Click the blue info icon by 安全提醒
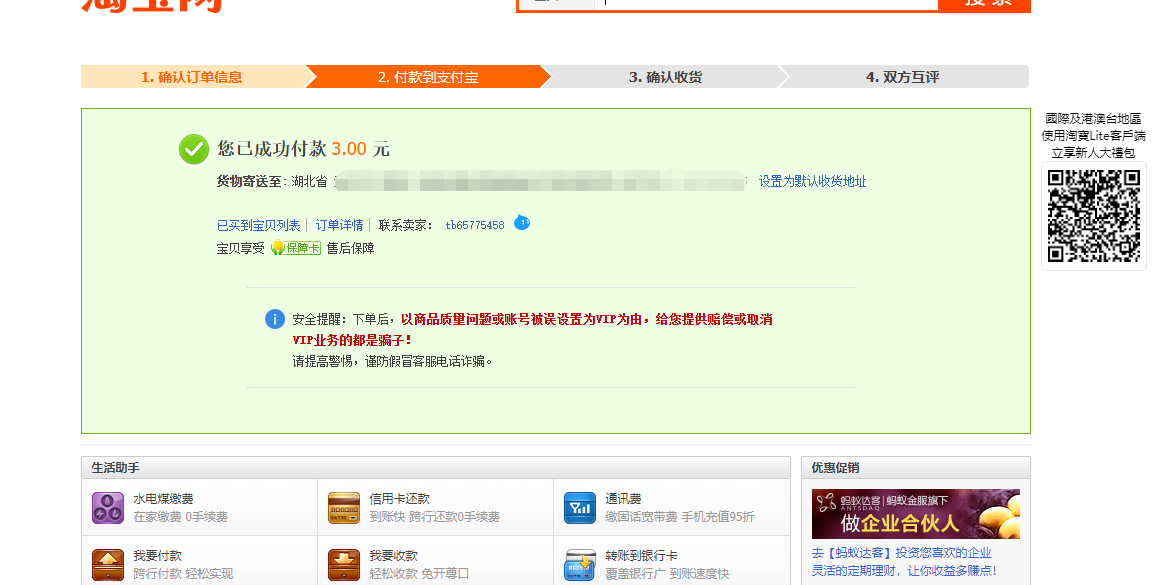The height and width of the screenshot is (585, 1157). point(275,319)
